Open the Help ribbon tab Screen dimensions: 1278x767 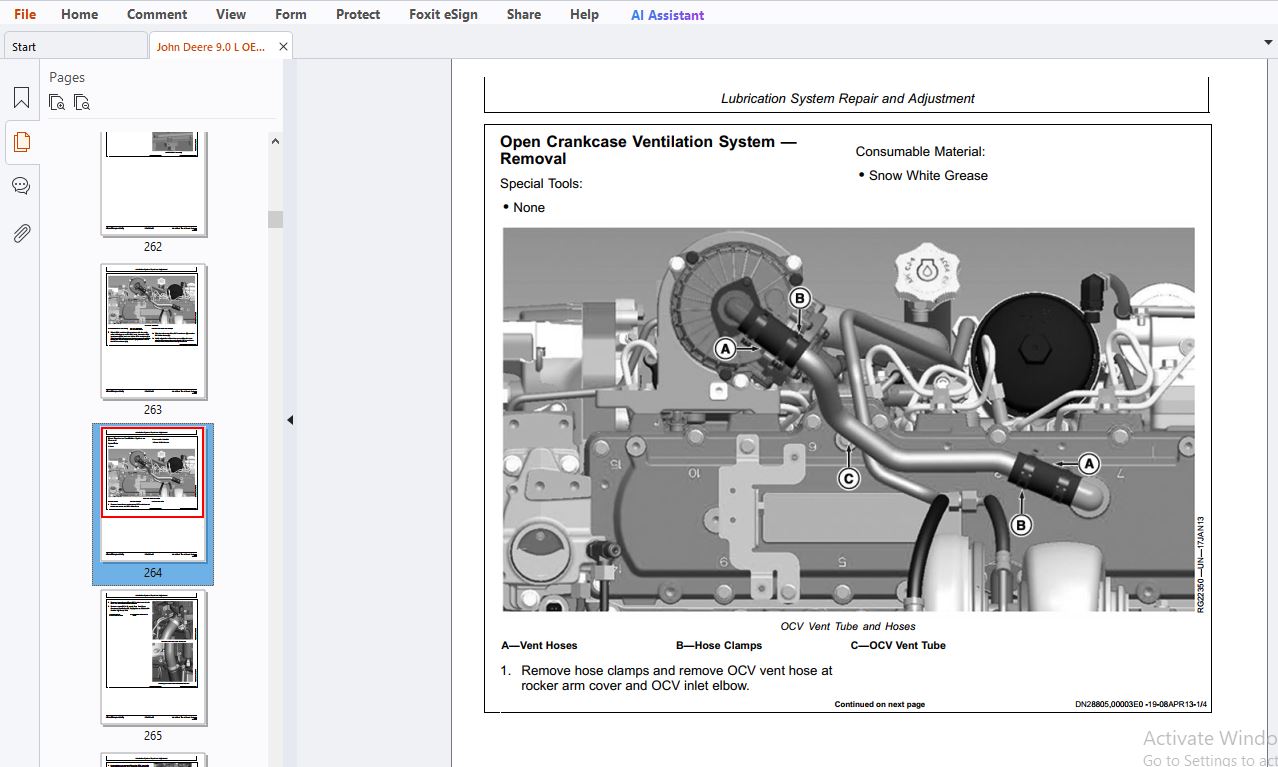point(584,14)
